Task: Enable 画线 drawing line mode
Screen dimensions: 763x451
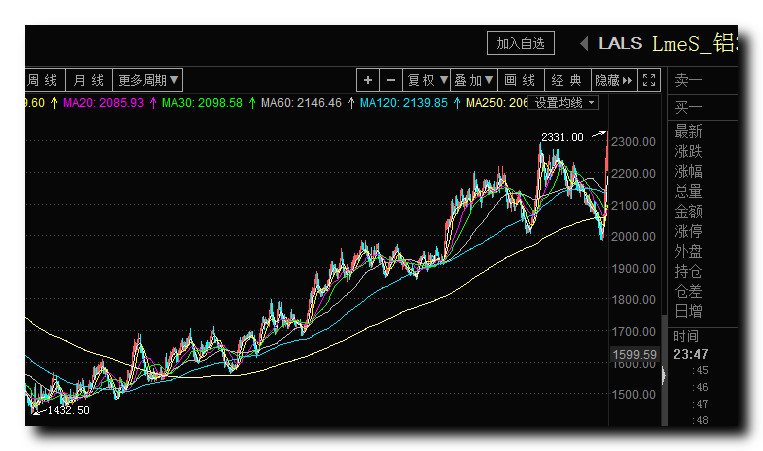Action: pyautogui.click(x=520, y=80)
